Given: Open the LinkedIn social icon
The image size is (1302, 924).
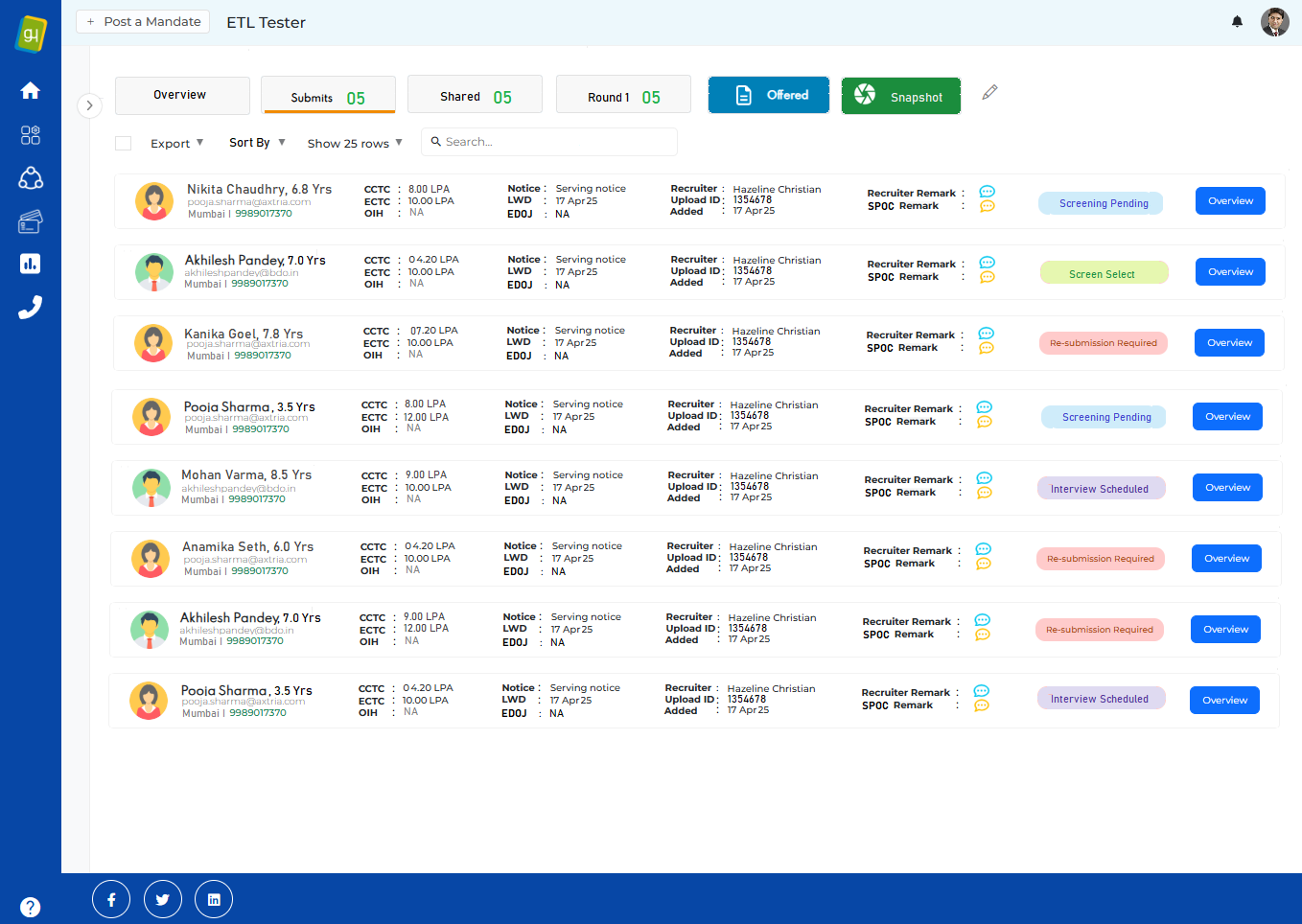Looking at the screenshot, I should pos(214,899).
